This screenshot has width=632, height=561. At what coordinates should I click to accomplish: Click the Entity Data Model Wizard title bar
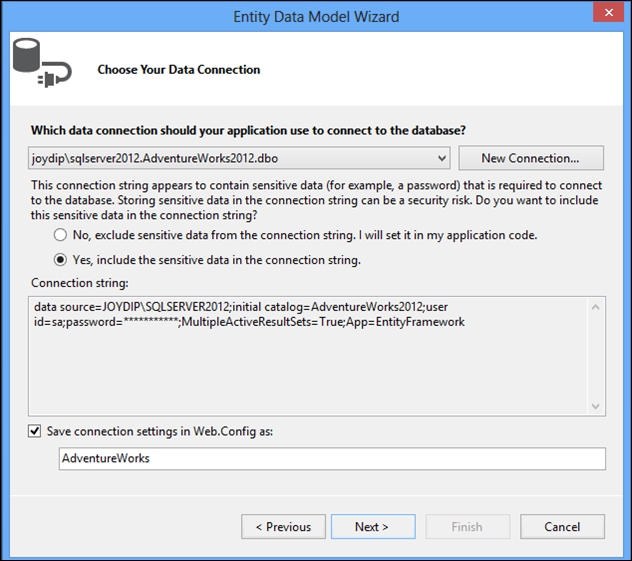pyautogui.click(x=316, y=17)
